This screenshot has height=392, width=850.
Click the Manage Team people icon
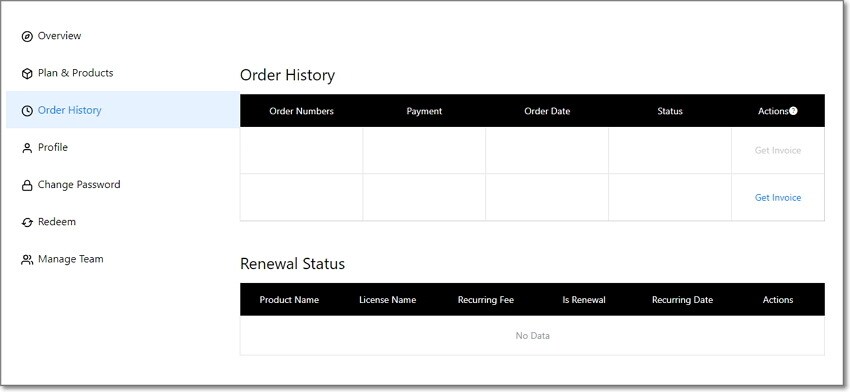[x=27, y=260]
